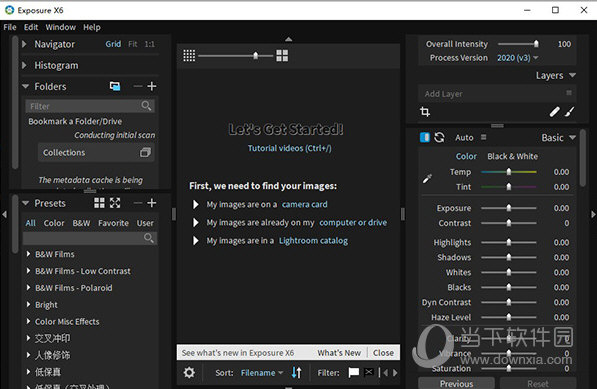
Task: Toggle the sort direction arrows icon
Action: click(x=297, y=372)
